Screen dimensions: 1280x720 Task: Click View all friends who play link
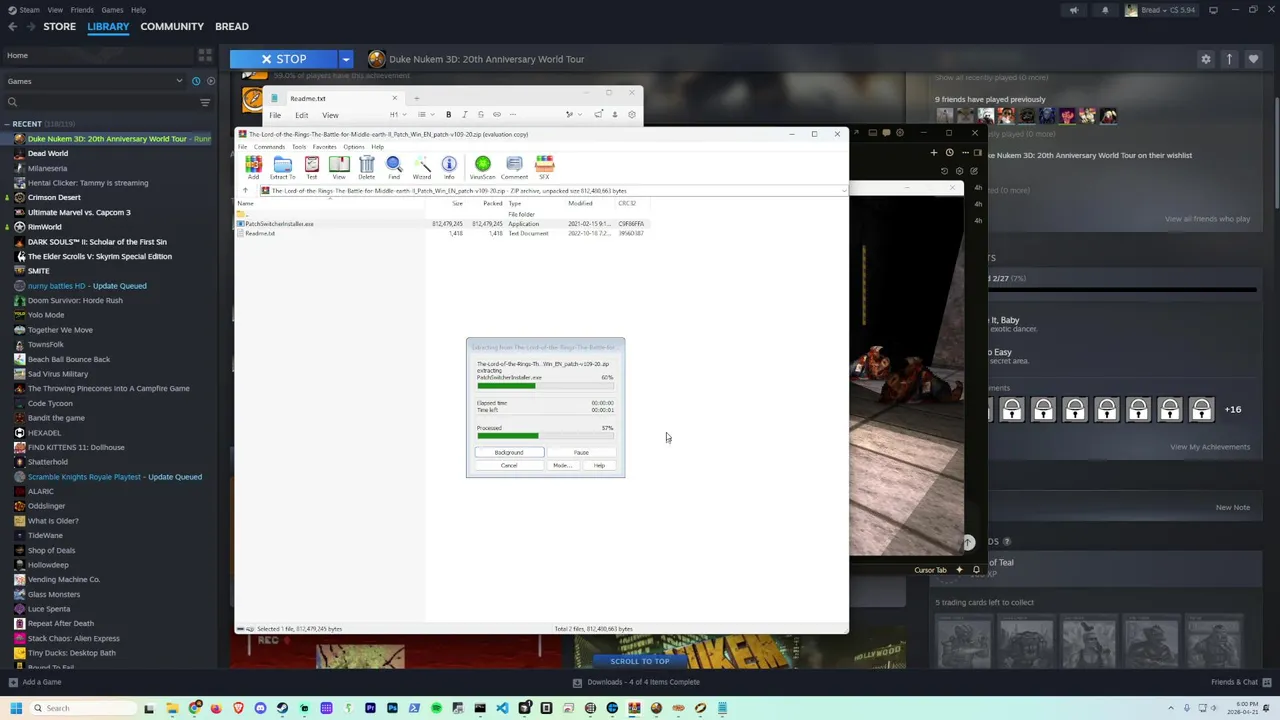tap(1207, 219)
